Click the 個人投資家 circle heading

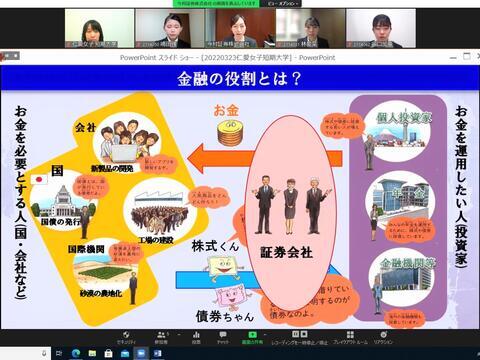click(404, 117)
